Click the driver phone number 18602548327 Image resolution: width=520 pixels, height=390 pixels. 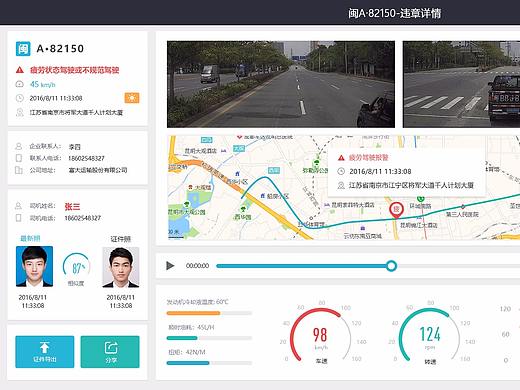click(x=83, y=218)
